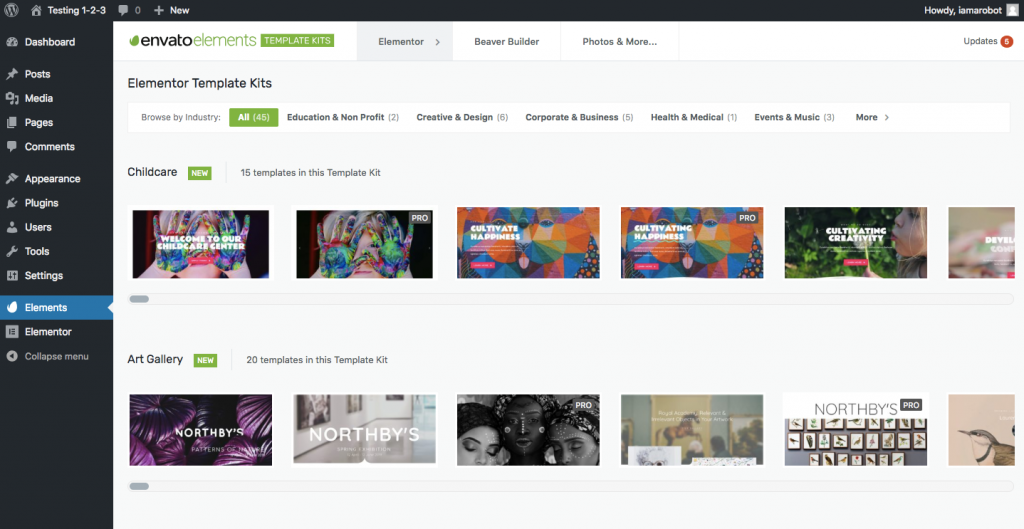Open Royal Academy gallery template thumbnail
The height and width of the screenshot is (529, 1024).
click(692, 430)
